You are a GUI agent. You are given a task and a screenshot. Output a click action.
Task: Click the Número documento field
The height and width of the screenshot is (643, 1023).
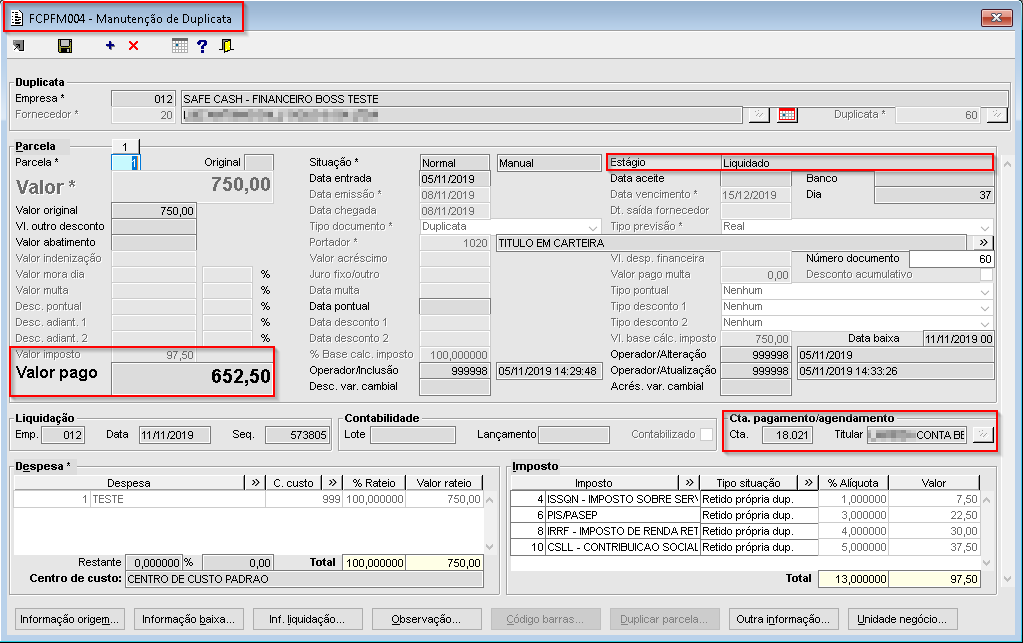(x=951, y=259)
